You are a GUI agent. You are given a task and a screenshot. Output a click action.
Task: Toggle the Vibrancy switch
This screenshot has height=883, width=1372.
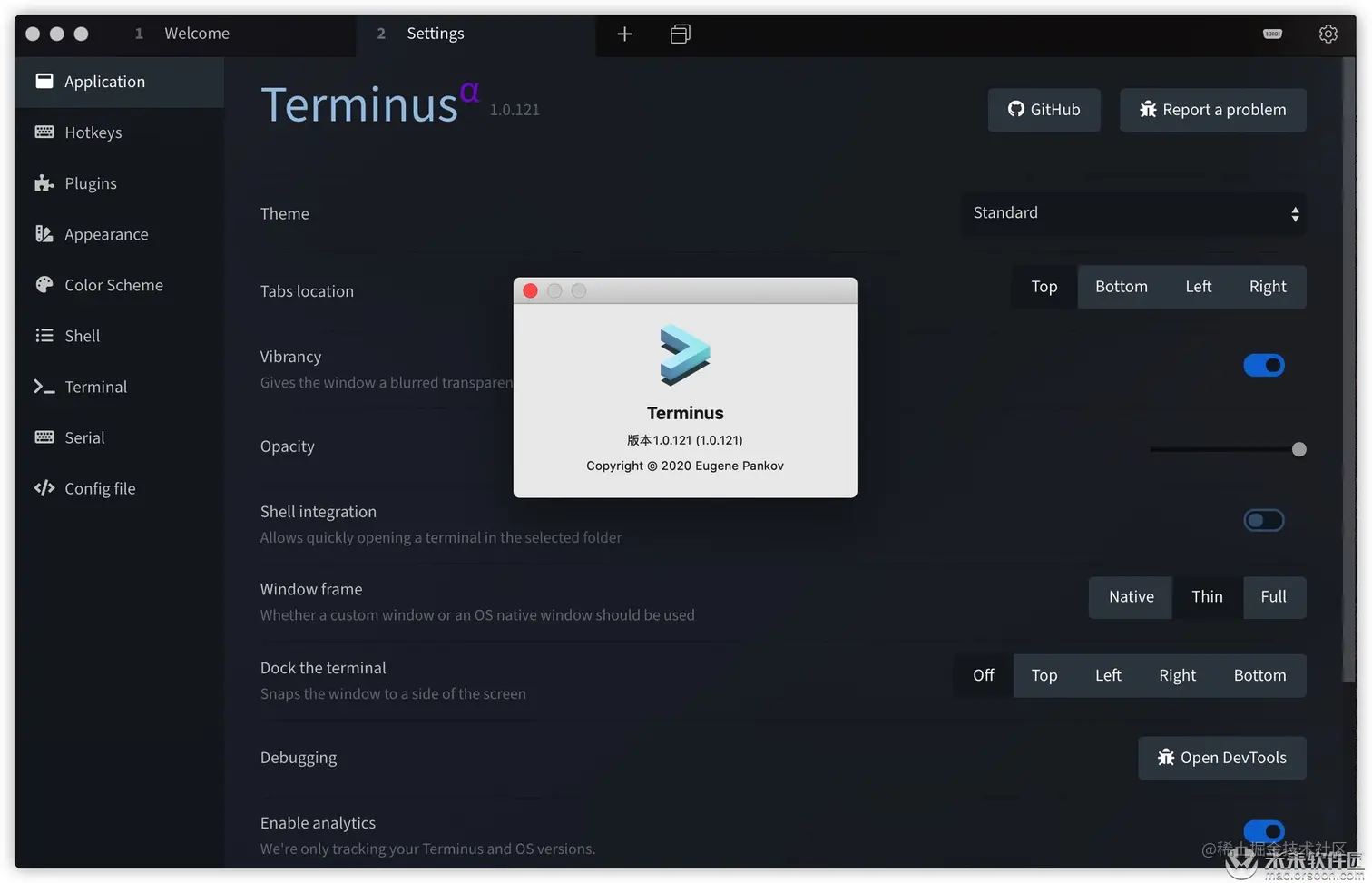tap(1263, 365)
